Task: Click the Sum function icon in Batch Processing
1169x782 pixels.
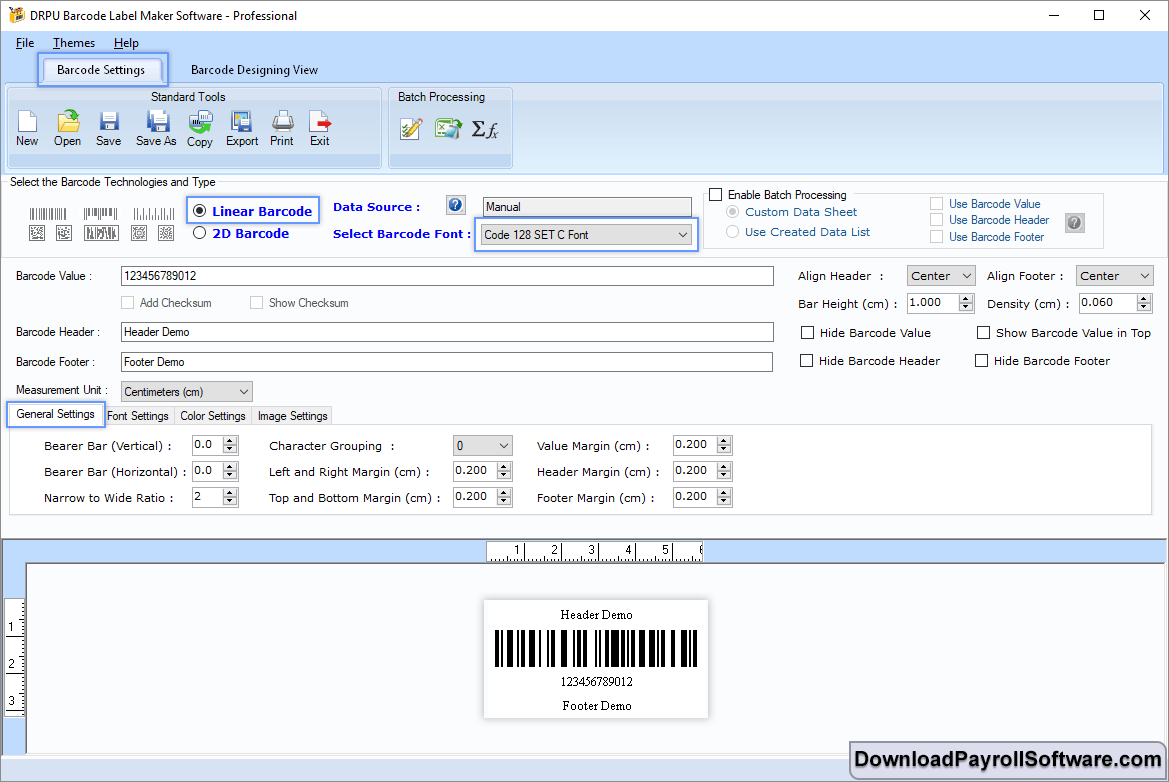Action: (487, 128)
